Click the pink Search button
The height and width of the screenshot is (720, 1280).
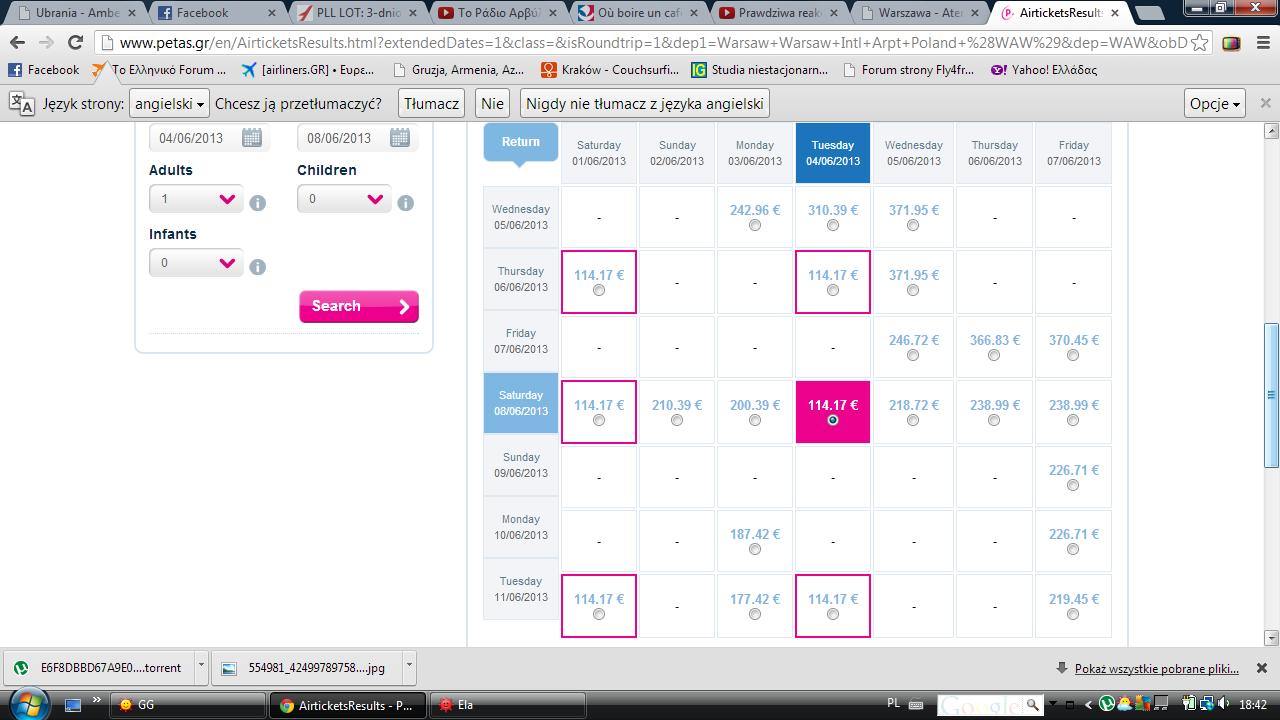pyautogui.click(x=359, y=306)
